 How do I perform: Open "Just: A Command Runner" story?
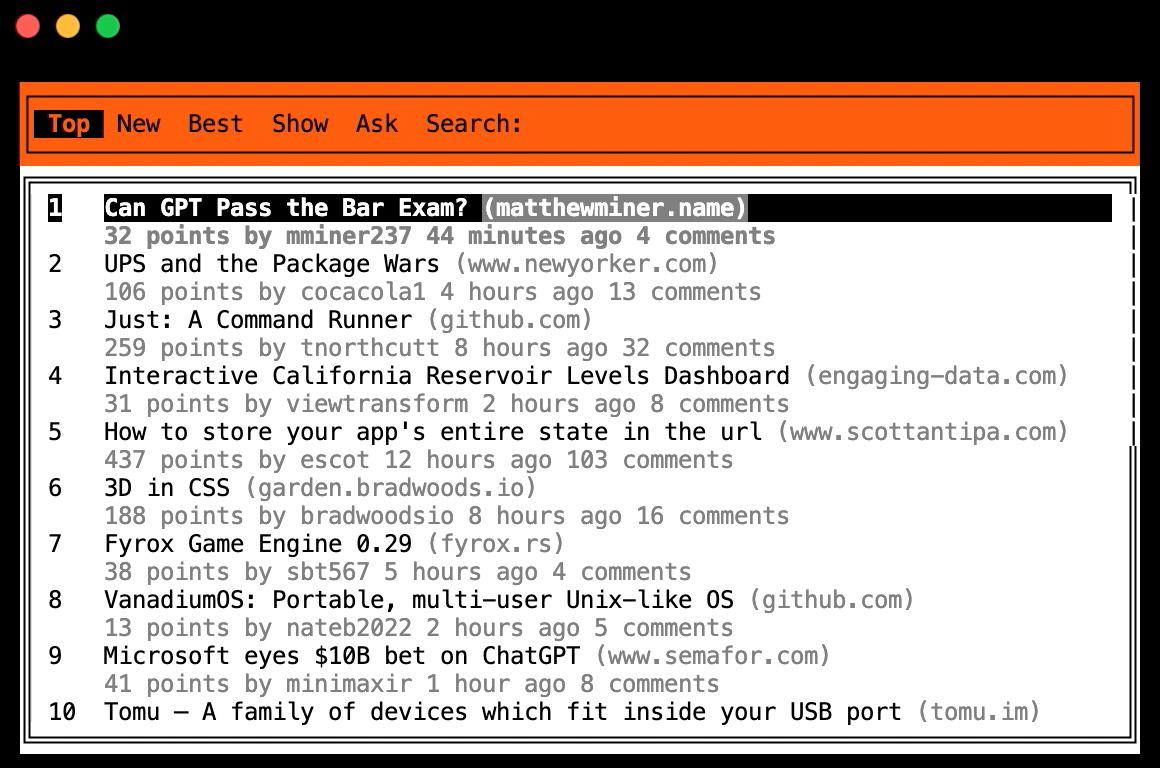(257, 320)
